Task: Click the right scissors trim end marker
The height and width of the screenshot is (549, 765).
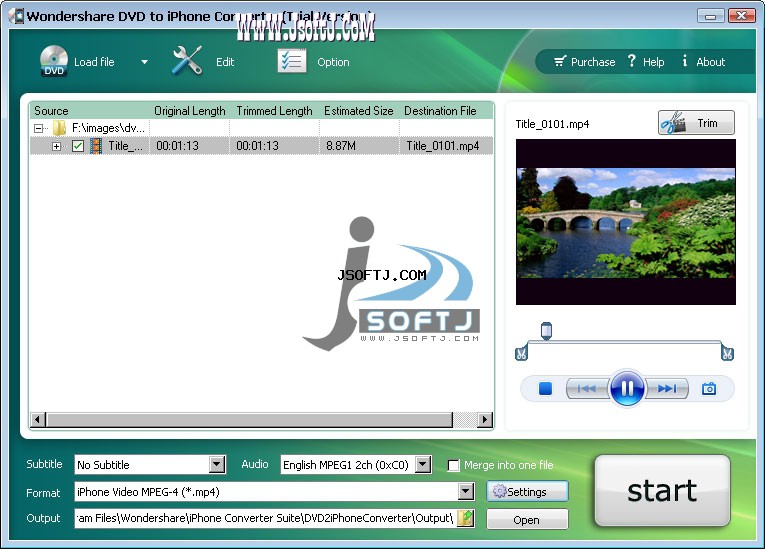Action: click(727, 352)
